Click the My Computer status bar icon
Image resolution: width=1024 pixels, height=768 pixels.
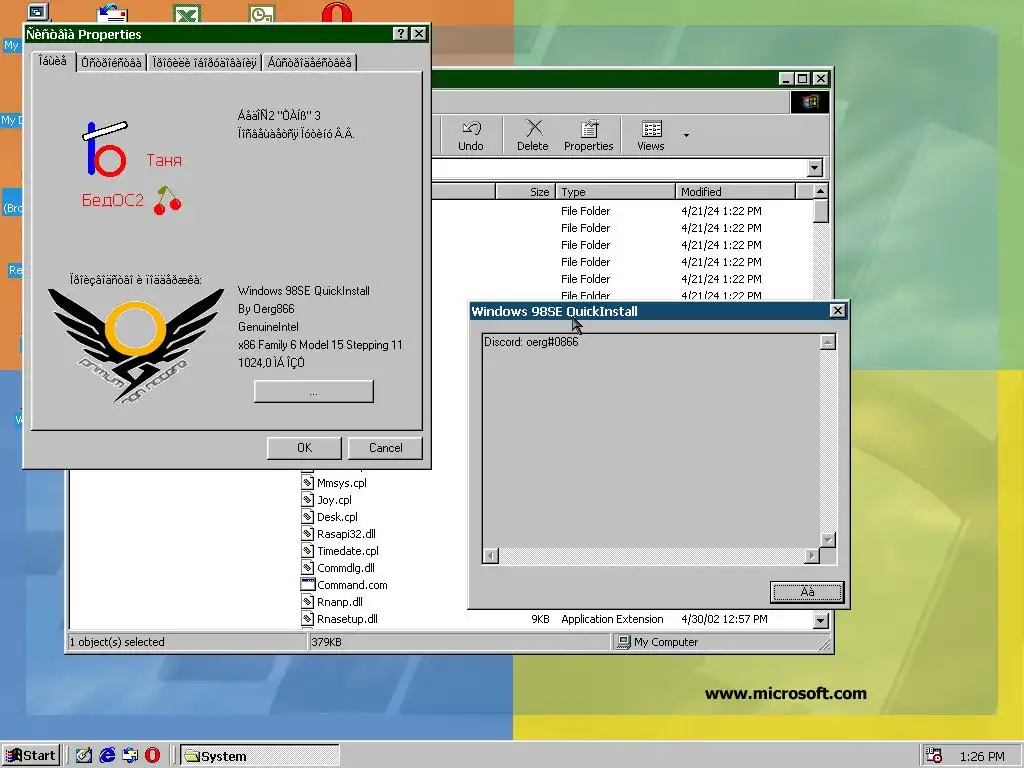click(x=624, y=642)
